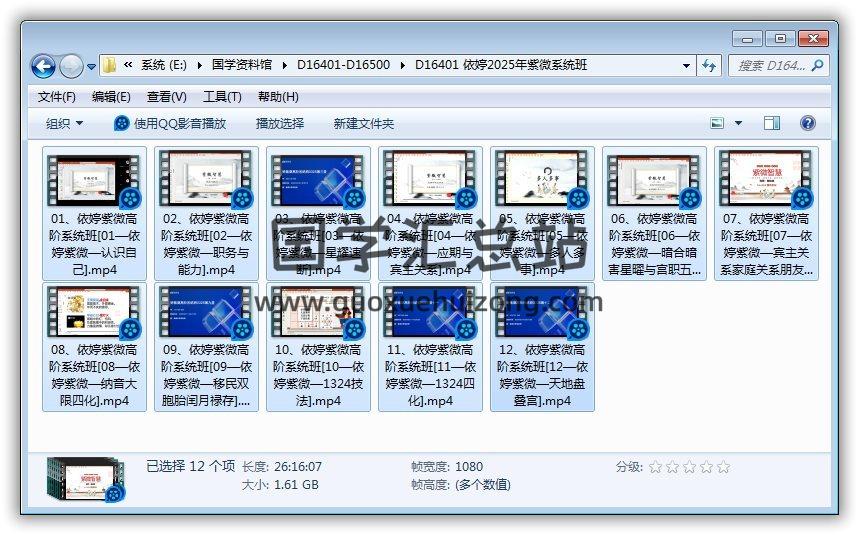This screenshot has width=859, height=535.
Task: Click 大小: 1.61 GB detail
Action: pyautogui.click(x=280, y=485)
